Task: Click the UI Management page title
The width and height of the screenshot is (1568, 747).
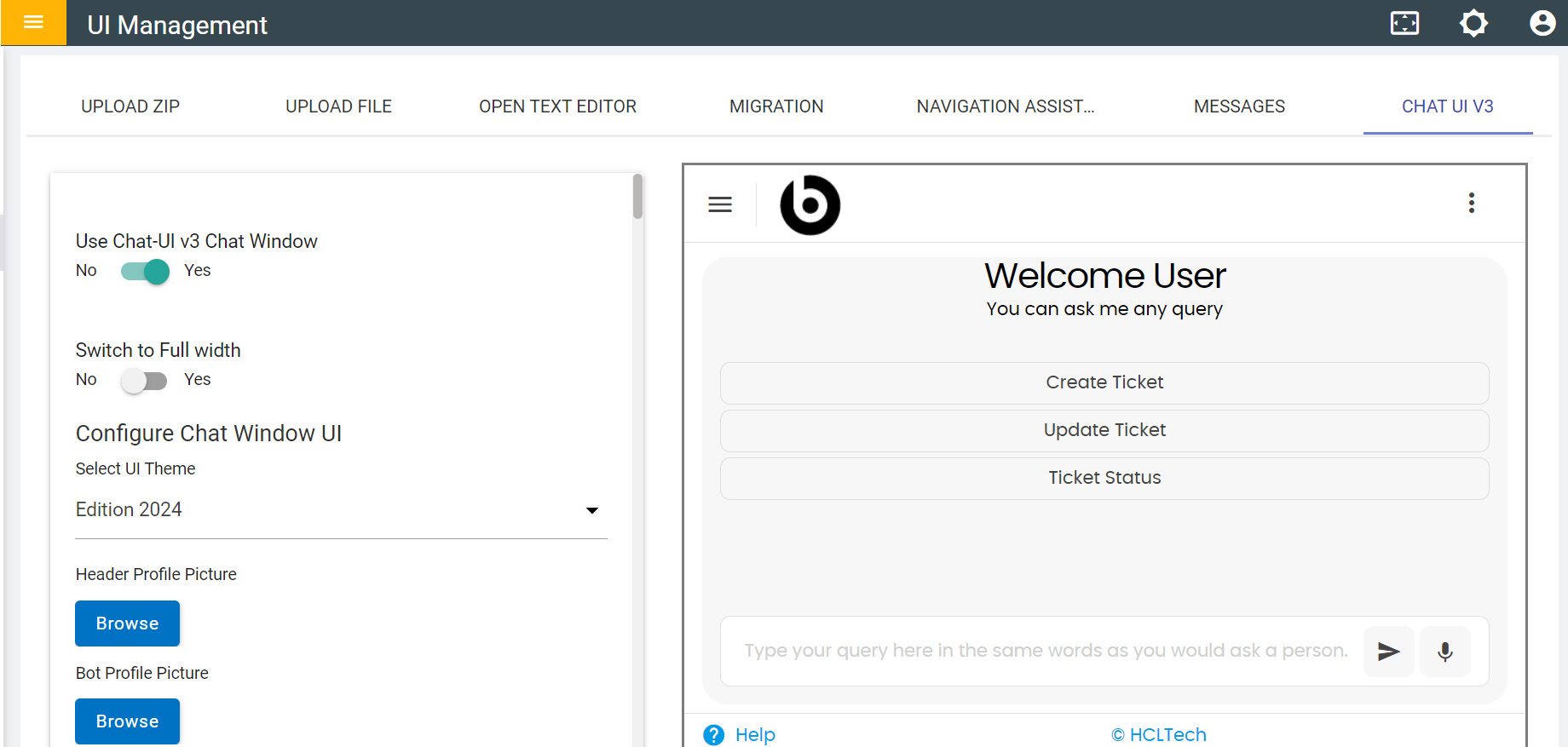Action: point(177,26)
